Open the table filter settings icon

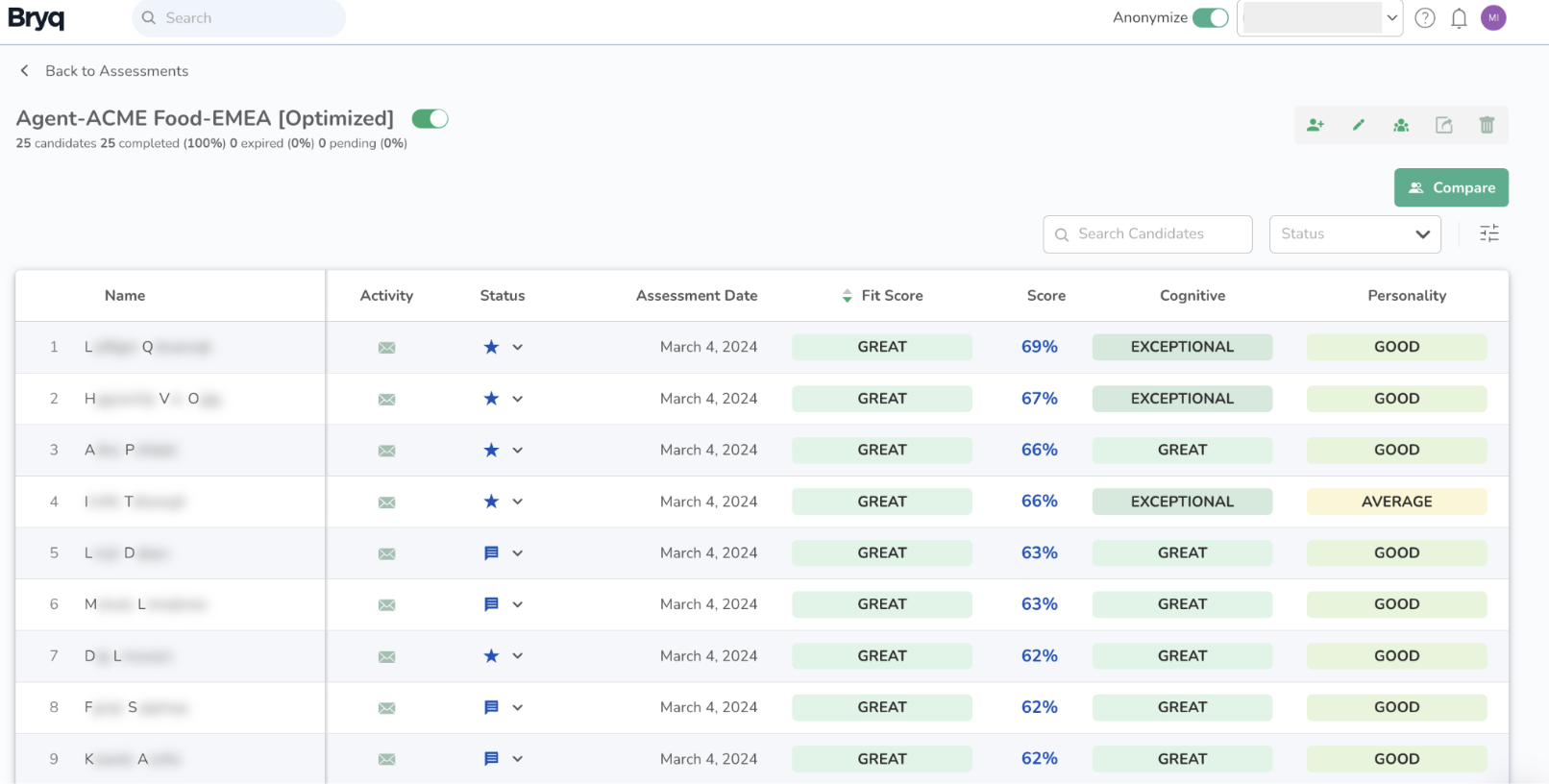1488,233
